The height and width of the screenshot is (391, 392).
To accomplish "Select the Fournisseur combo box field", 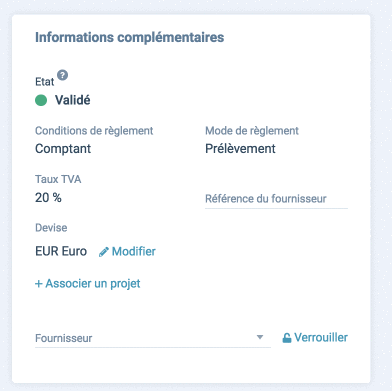I will pyautogui.click(x=153, y=338).
